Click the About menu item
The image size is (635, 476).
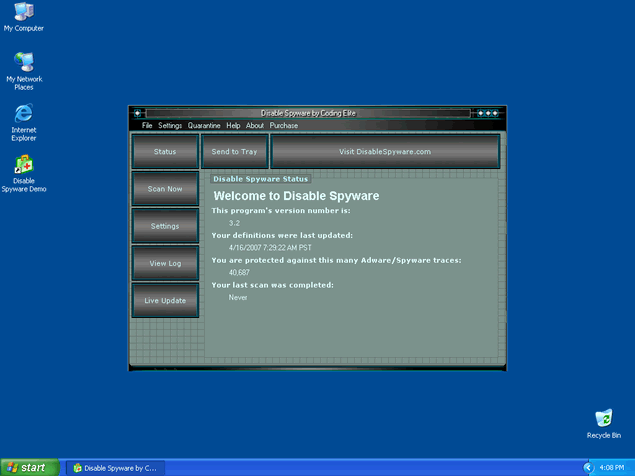click(x=255, y=126)
